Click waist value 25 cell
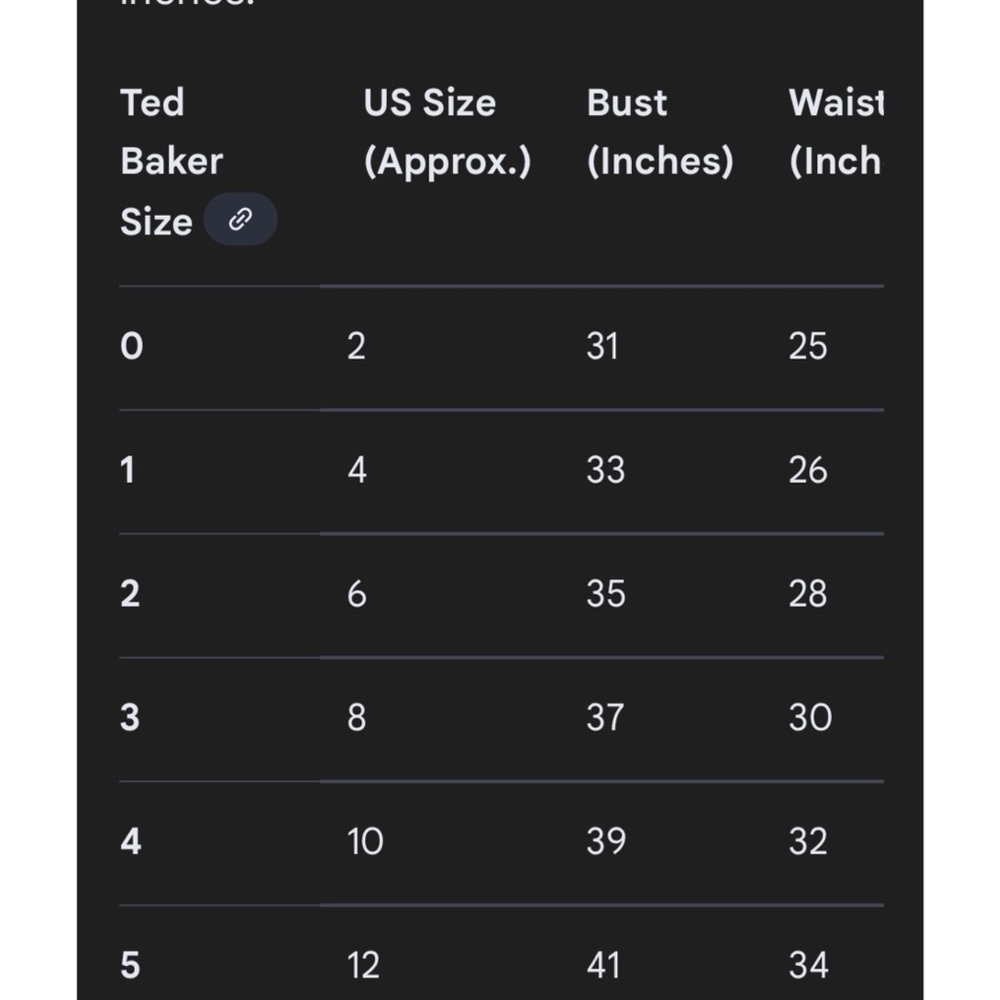 pos(808,346)
